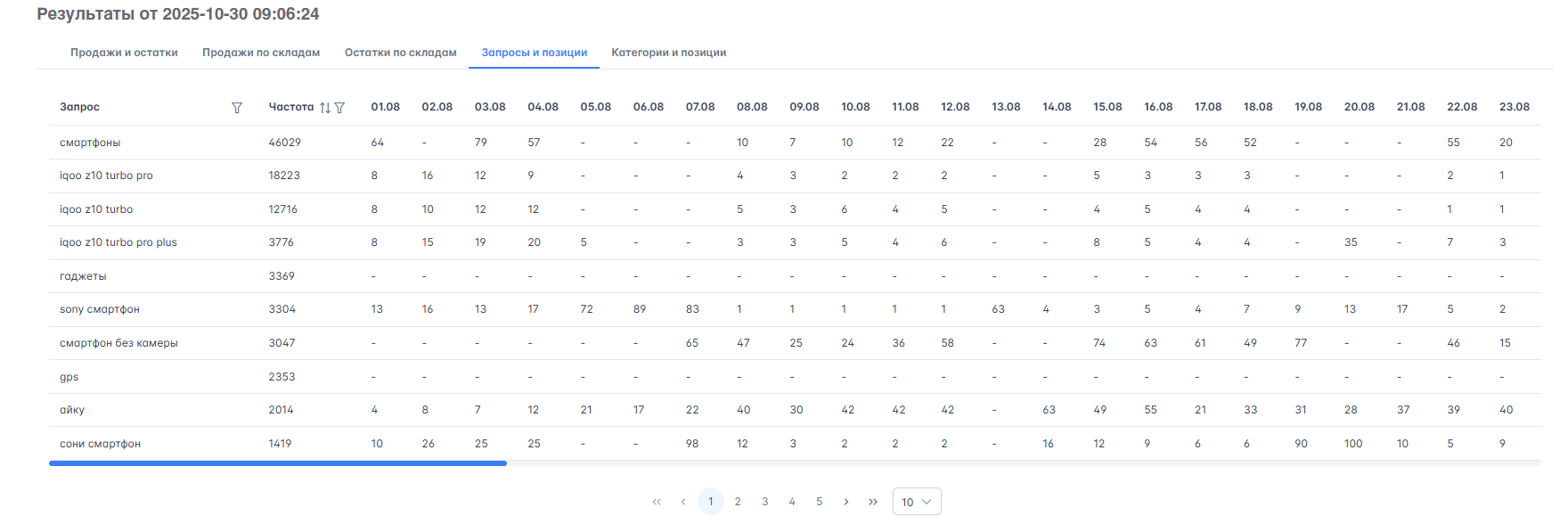This screenshot has height=524, width=1568.
Task: Select Остатки по складам tab
Action: point(401,53)
